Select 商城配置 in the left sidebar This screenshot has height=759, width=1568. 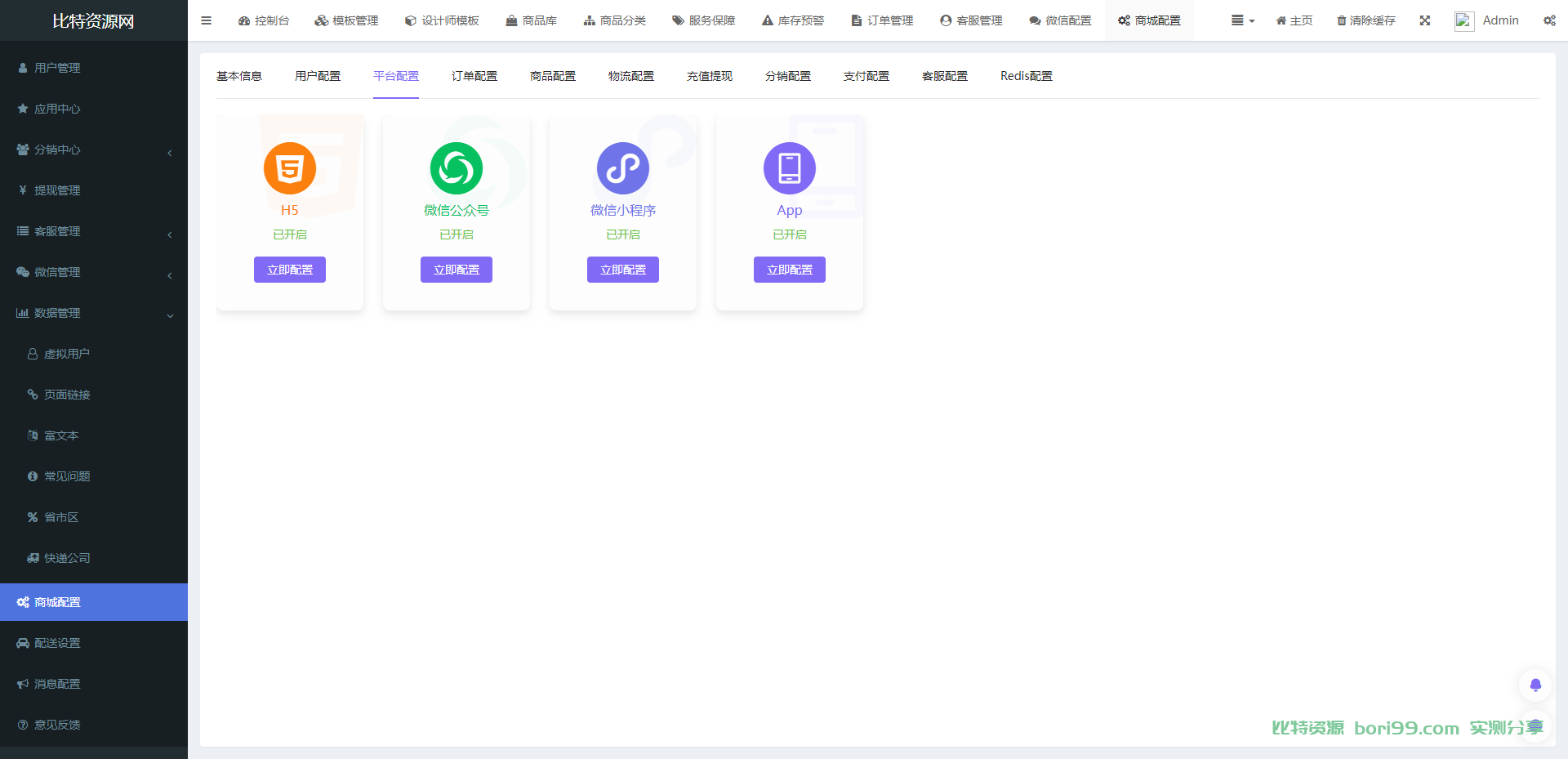pos(94,602)
